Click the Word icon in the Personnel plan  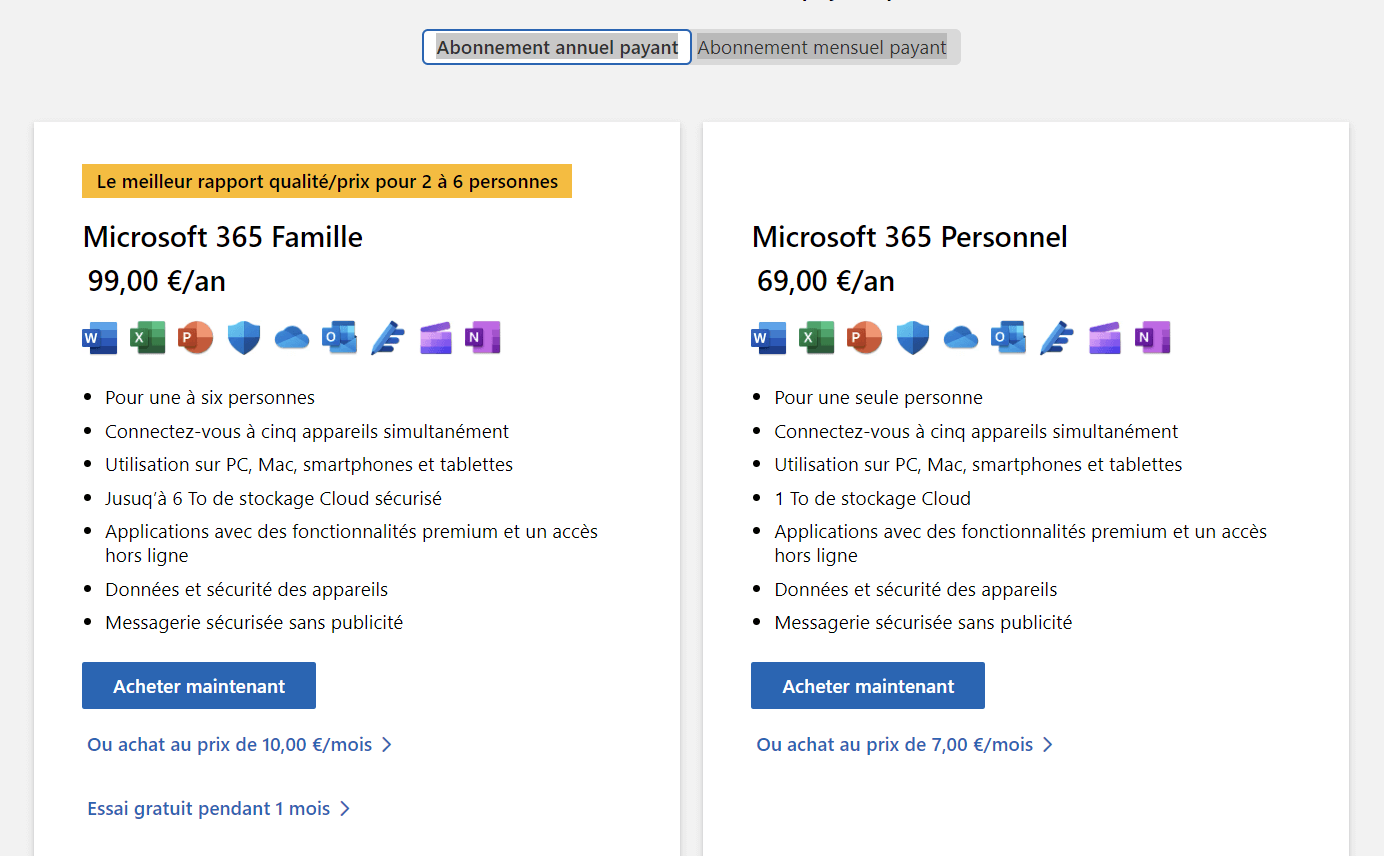point(768,338)
